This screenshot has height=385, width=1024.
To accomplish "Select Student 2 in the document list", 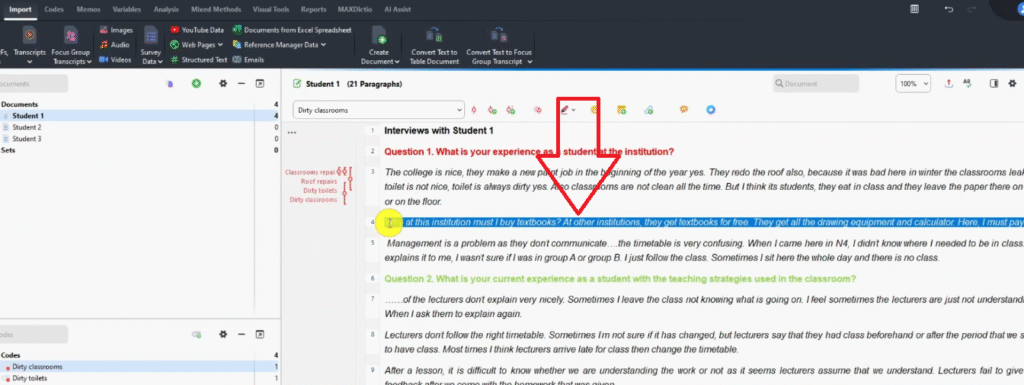I will pyautogui.click(x=27, y=127).
